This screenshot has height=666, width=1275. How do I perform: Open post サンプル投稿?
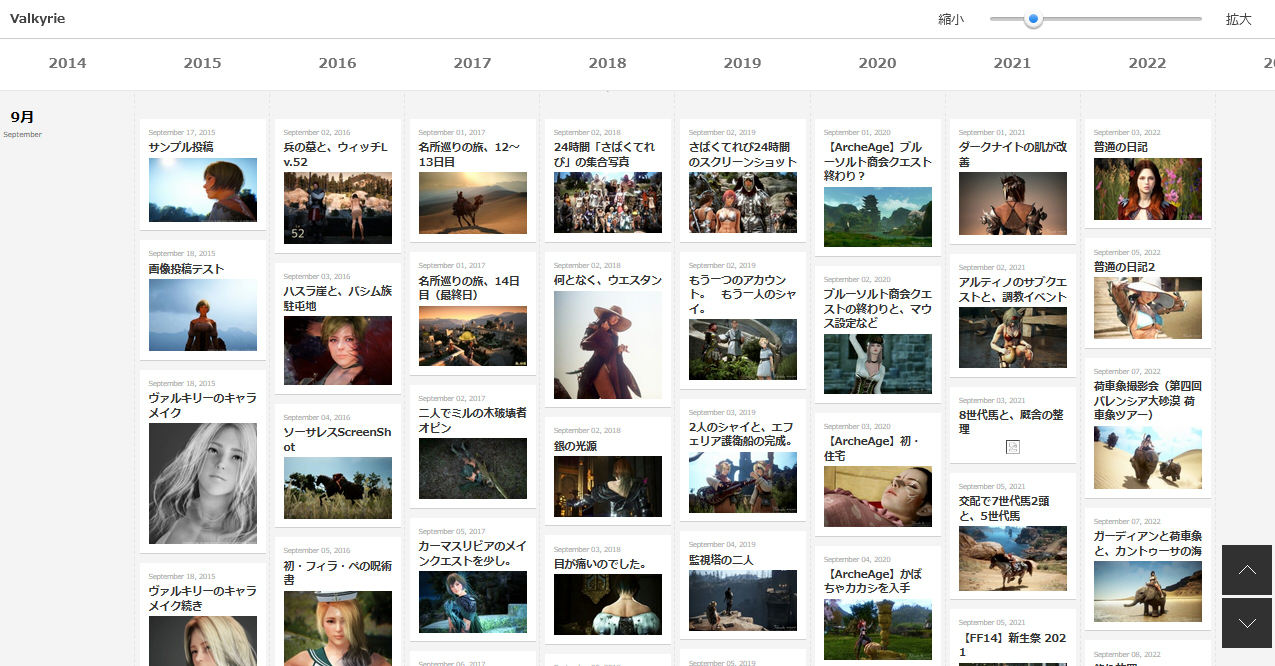181,147
